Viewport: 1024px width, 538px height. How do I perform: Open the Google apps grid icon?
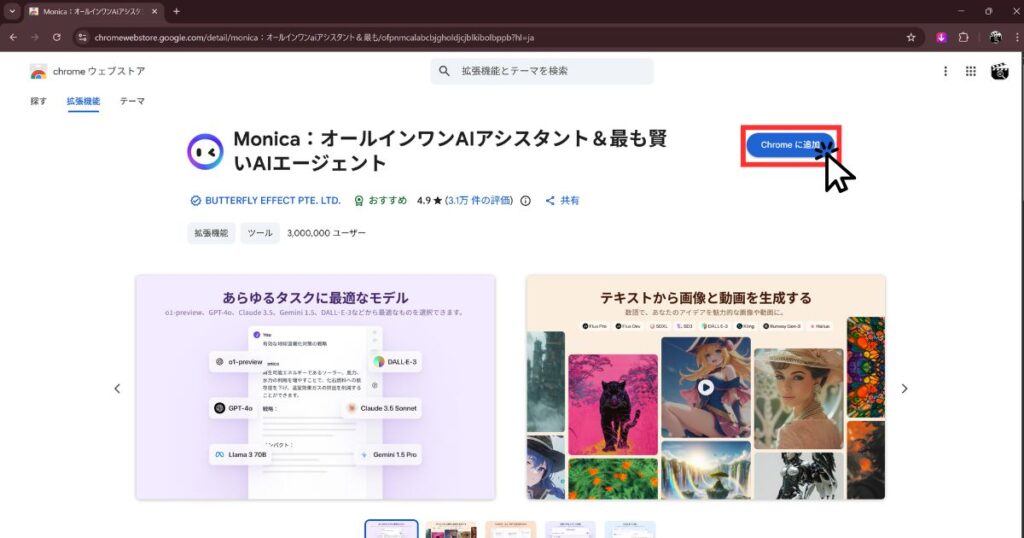click(970, 71)
